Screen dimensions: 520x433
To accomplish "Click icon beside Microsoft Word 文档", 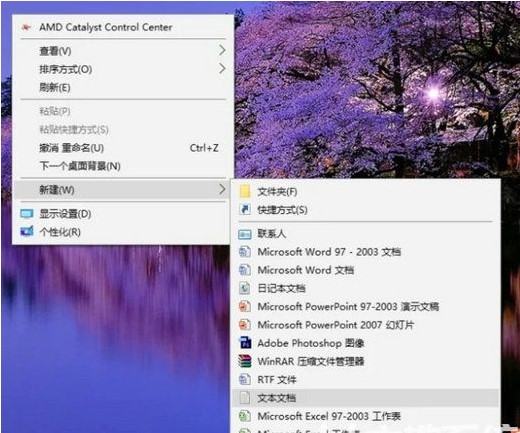I will point(245,270).
